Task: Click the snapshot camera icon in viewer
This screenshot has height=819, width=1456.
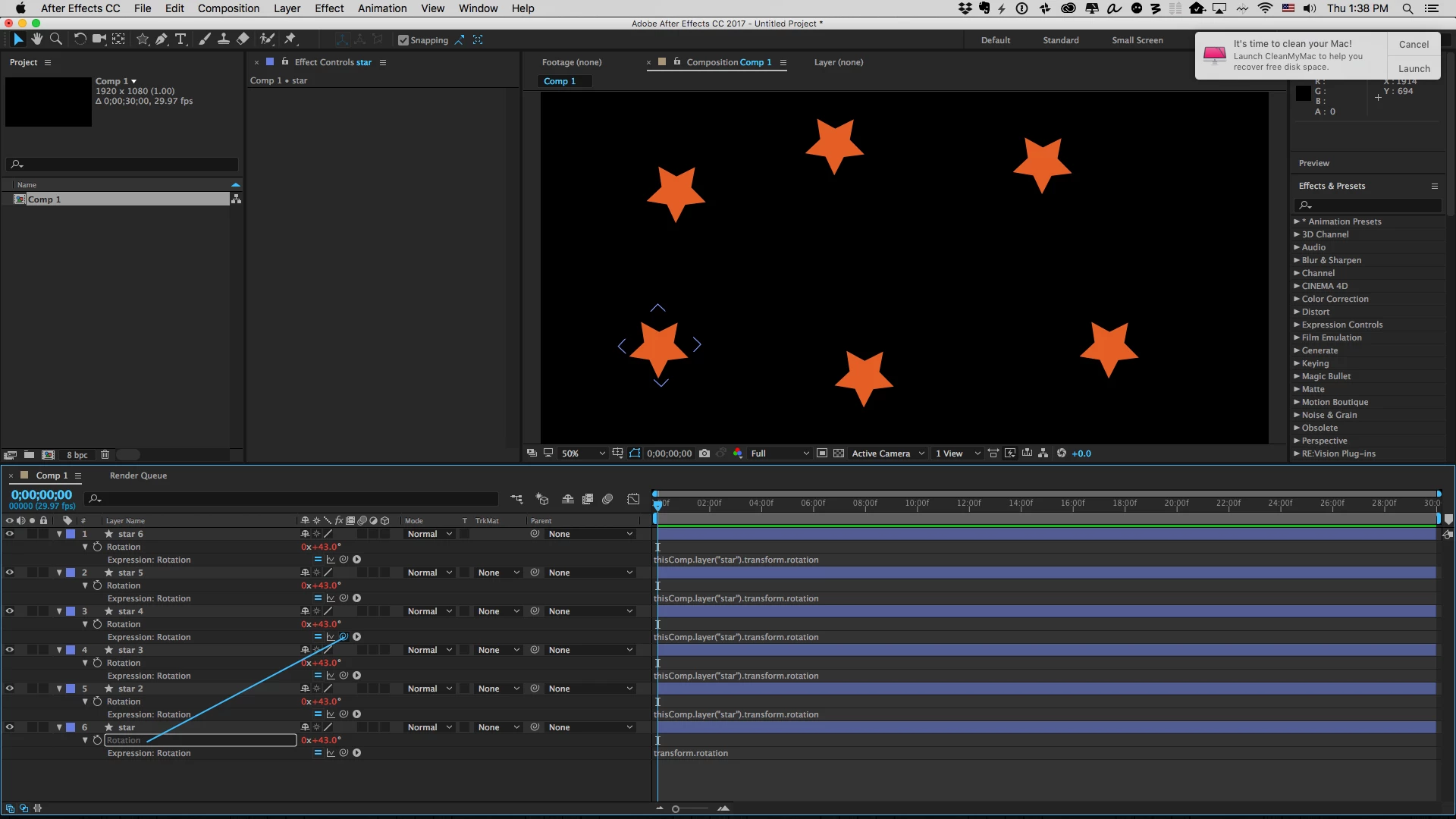Action: coord(704,453)
